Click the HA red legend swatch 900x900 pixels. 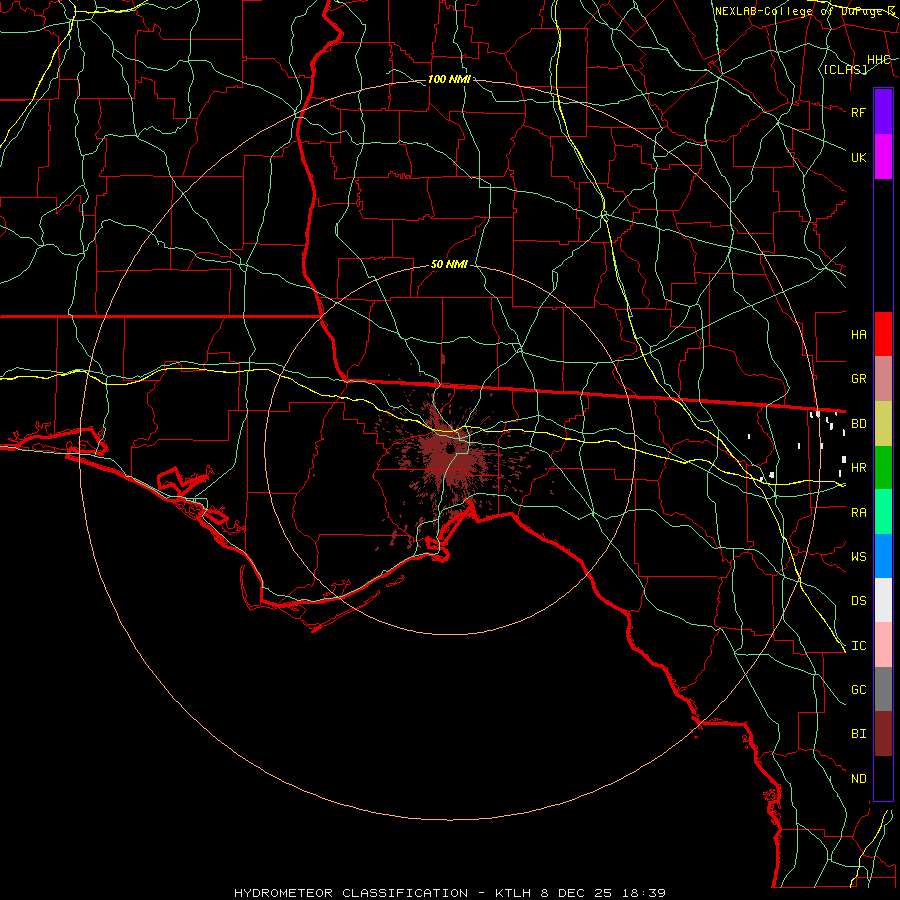pyautogui.click(x=883, y=334)
